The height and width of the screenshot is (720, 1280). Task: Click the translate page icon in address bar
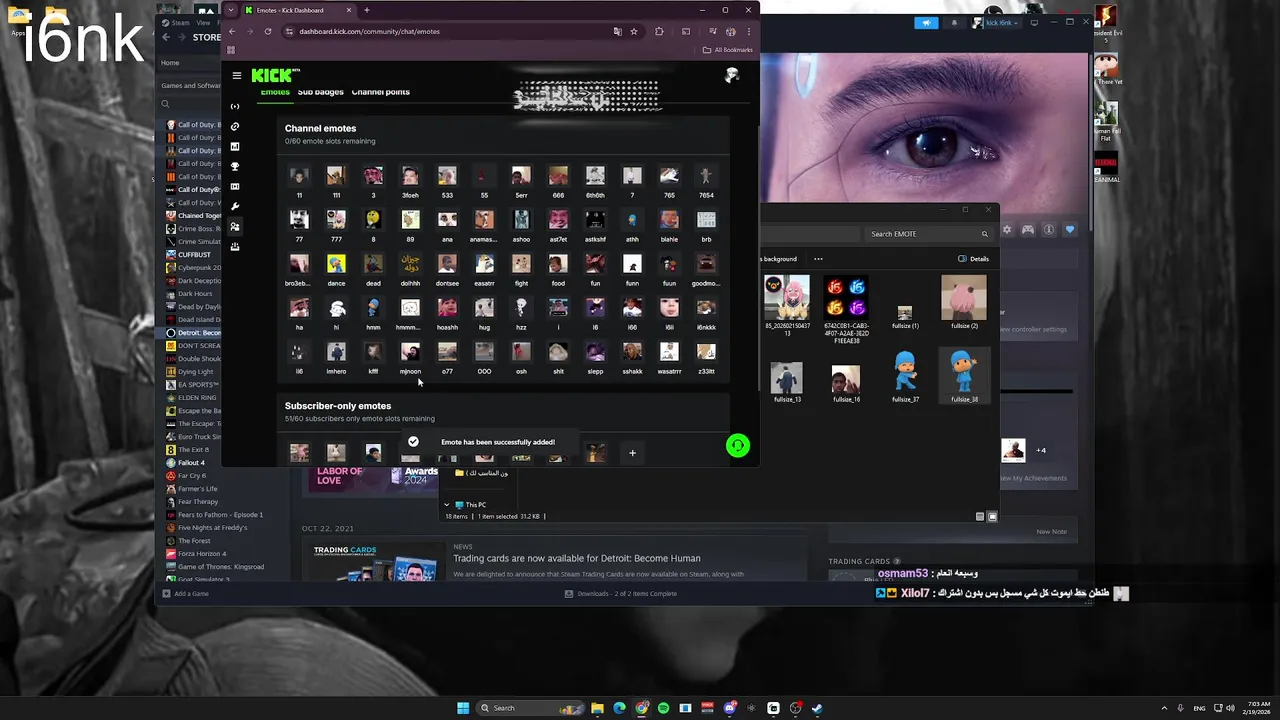click(x=617, y=31)
